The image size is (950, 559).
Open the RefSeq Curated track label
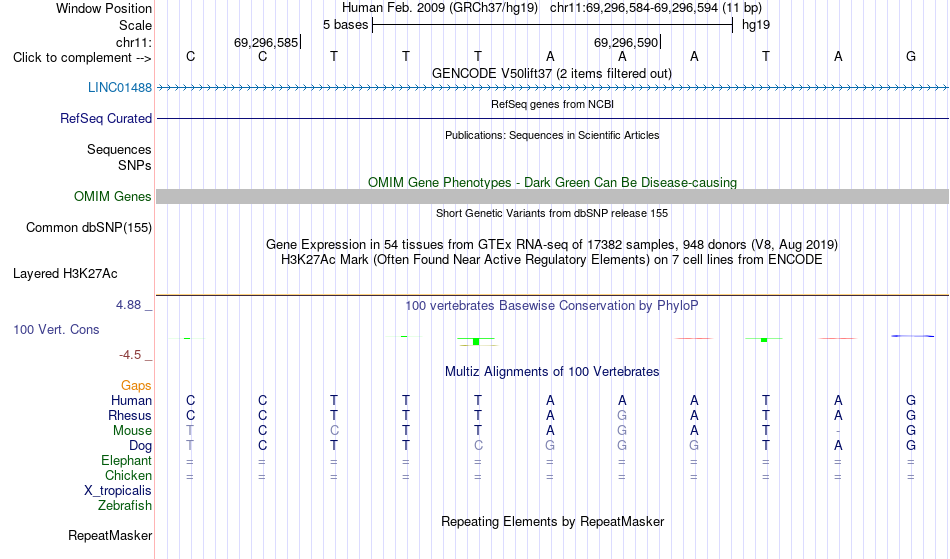coord(105,118)
